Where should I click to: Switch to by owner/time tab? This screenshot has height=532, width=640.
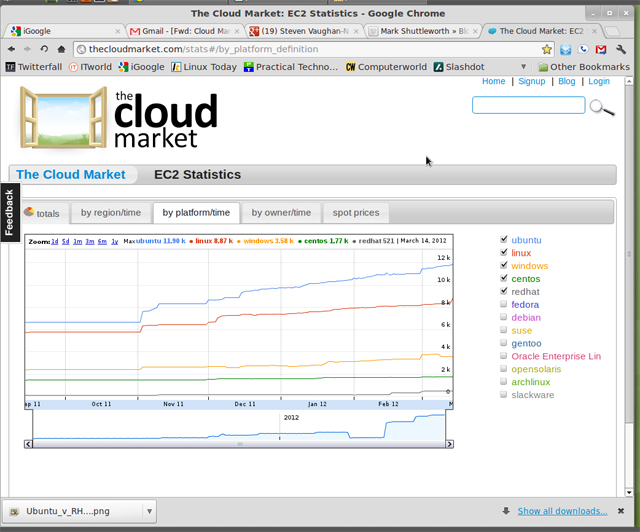[281, 213]
